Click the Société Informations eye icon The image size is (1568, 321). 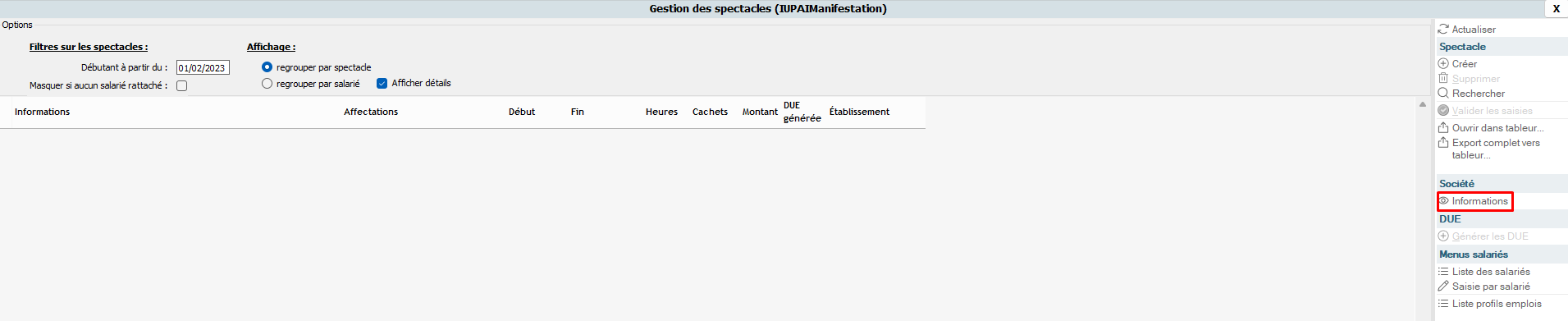click(x=1444, y=201)
